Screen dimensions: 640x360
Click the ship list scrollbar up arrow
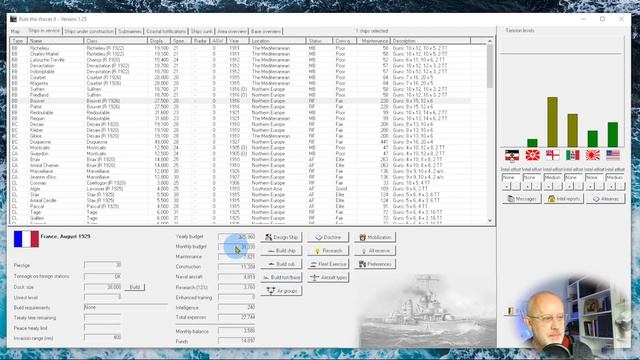click(490, 41)
